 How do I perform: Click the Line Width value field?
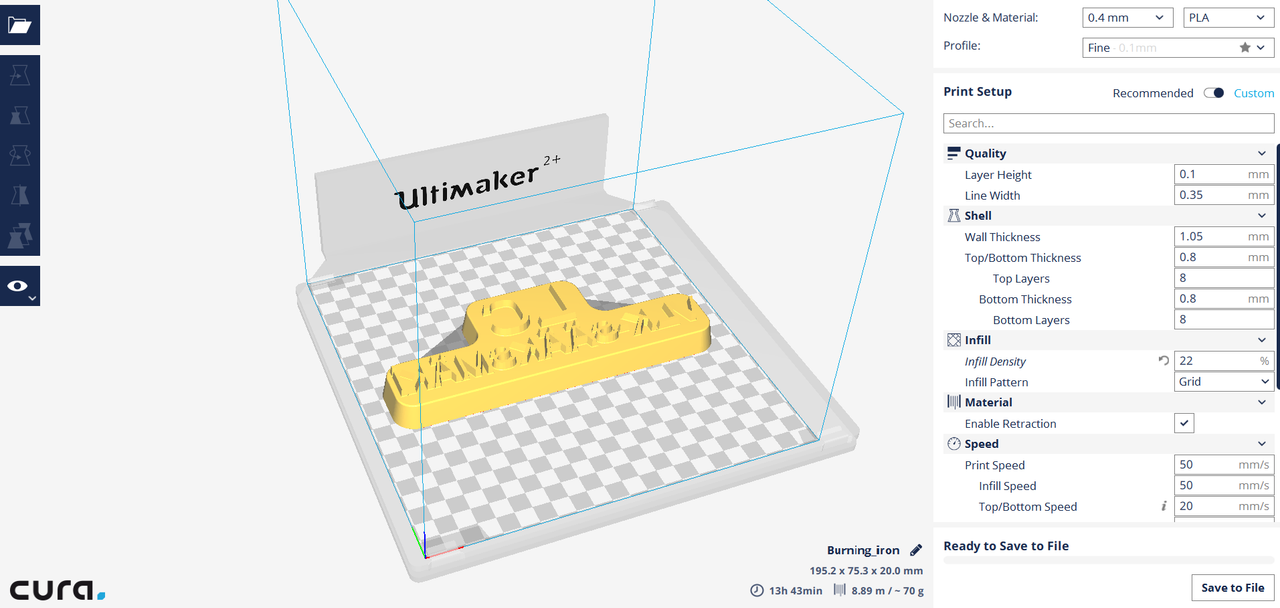pyautogui.click(x=1223, y=195)
